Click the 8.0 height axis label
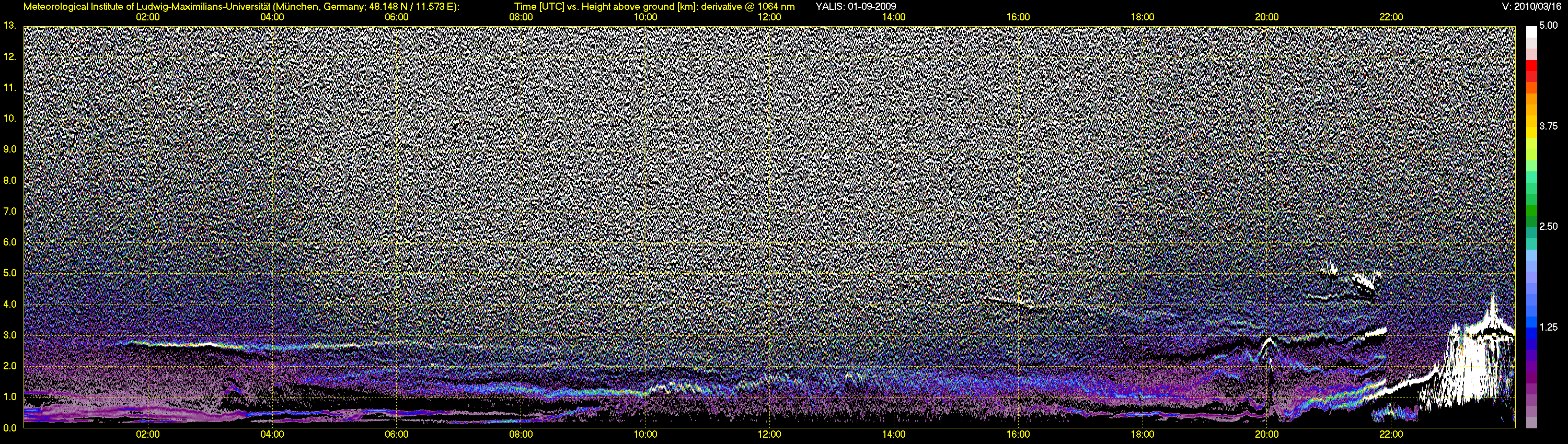 pyautogui.click(x=9, y=180)
